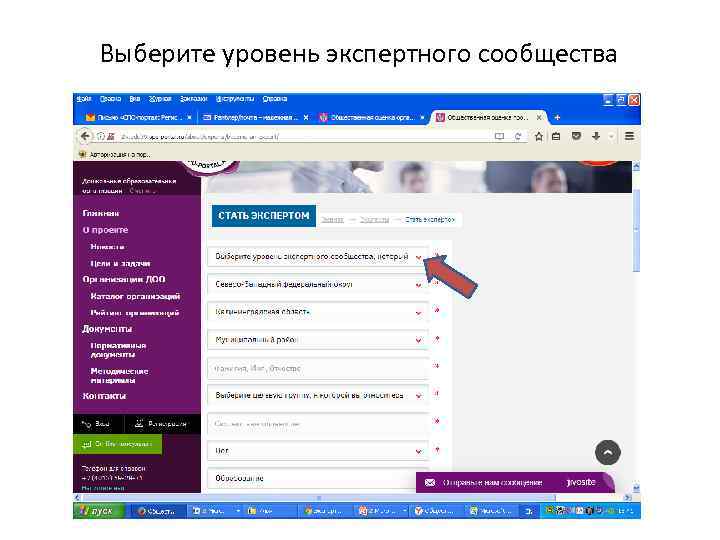The height and width of the screenshot is (540, 720).
Task: Open the Файл menu
Action: pyautogui.click(x=84, y=99)
